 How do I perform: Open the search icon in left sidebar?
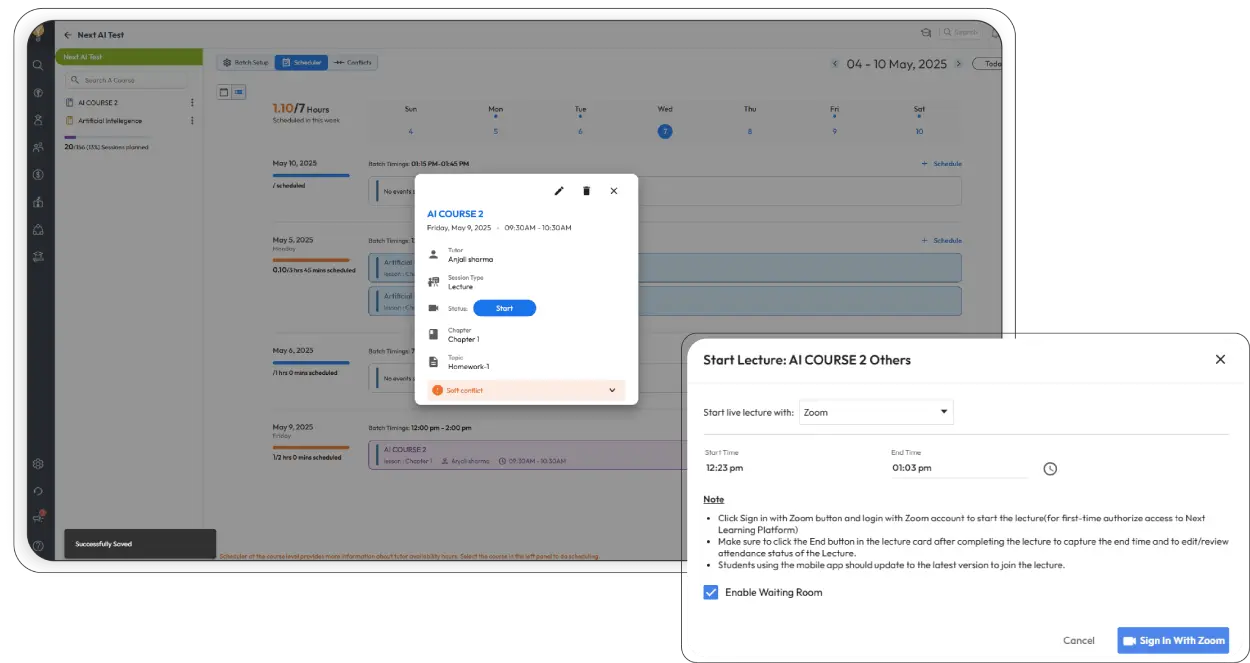tap(38, 65)
